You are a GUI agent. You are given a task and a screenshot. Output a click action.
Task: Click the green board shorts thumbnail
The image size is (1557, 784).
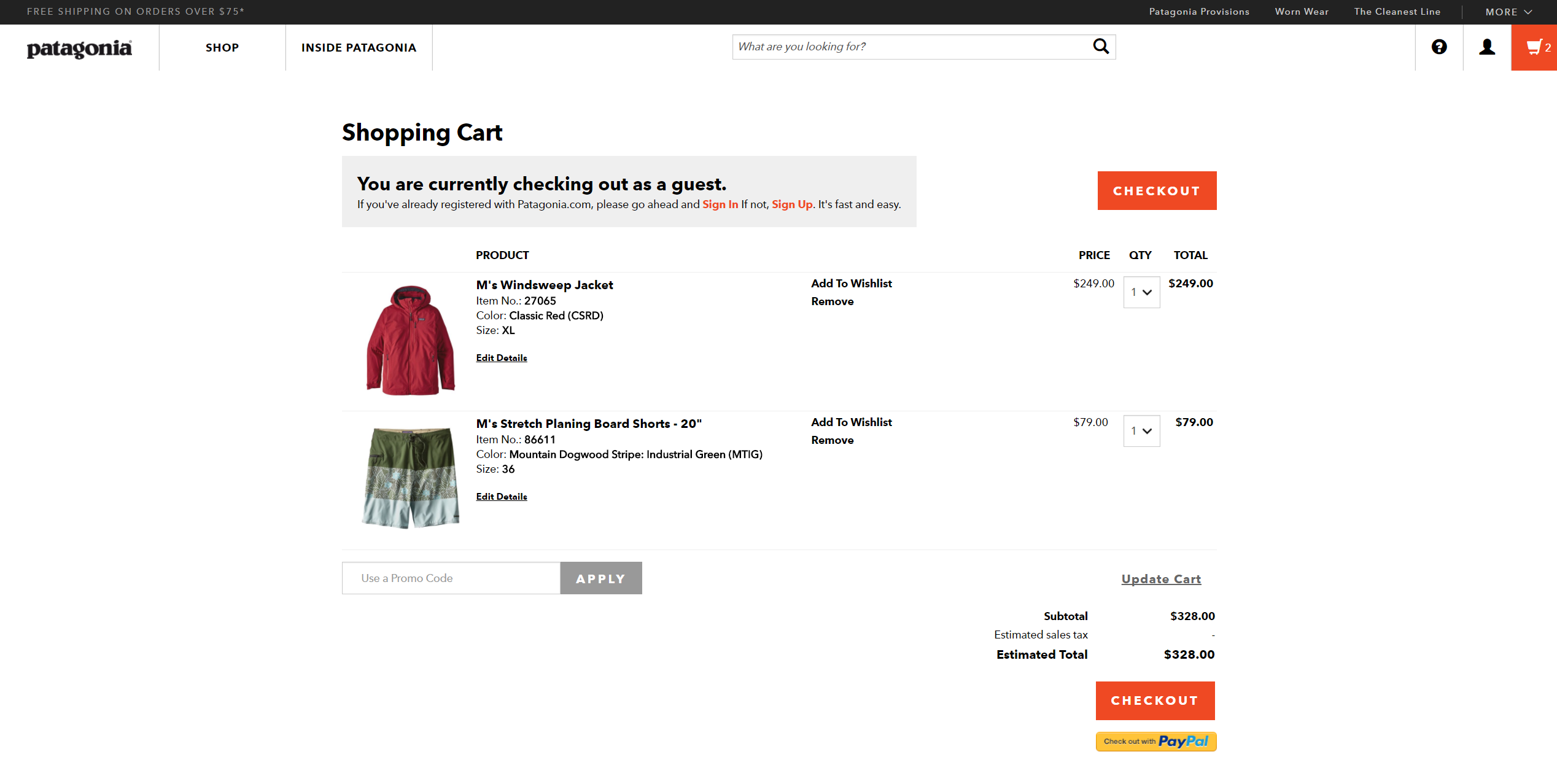(410, 478)
